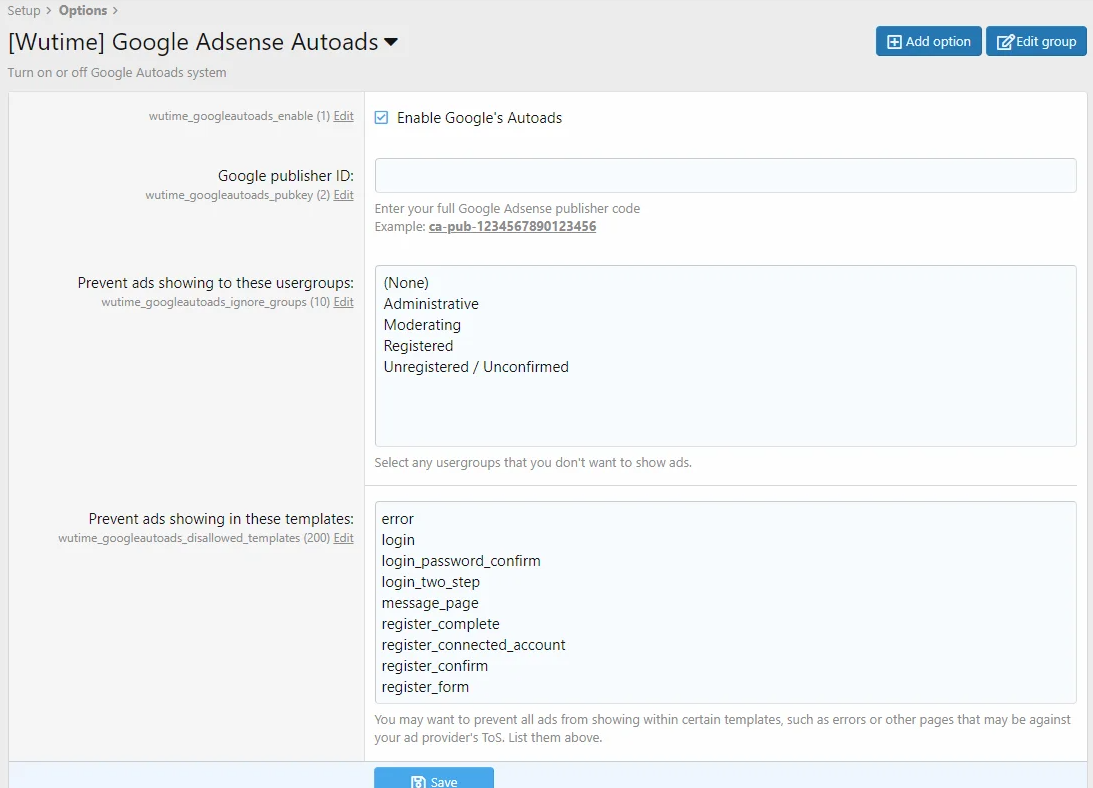
Task: Click the register_confirm template line
Action: pos(434,665)
